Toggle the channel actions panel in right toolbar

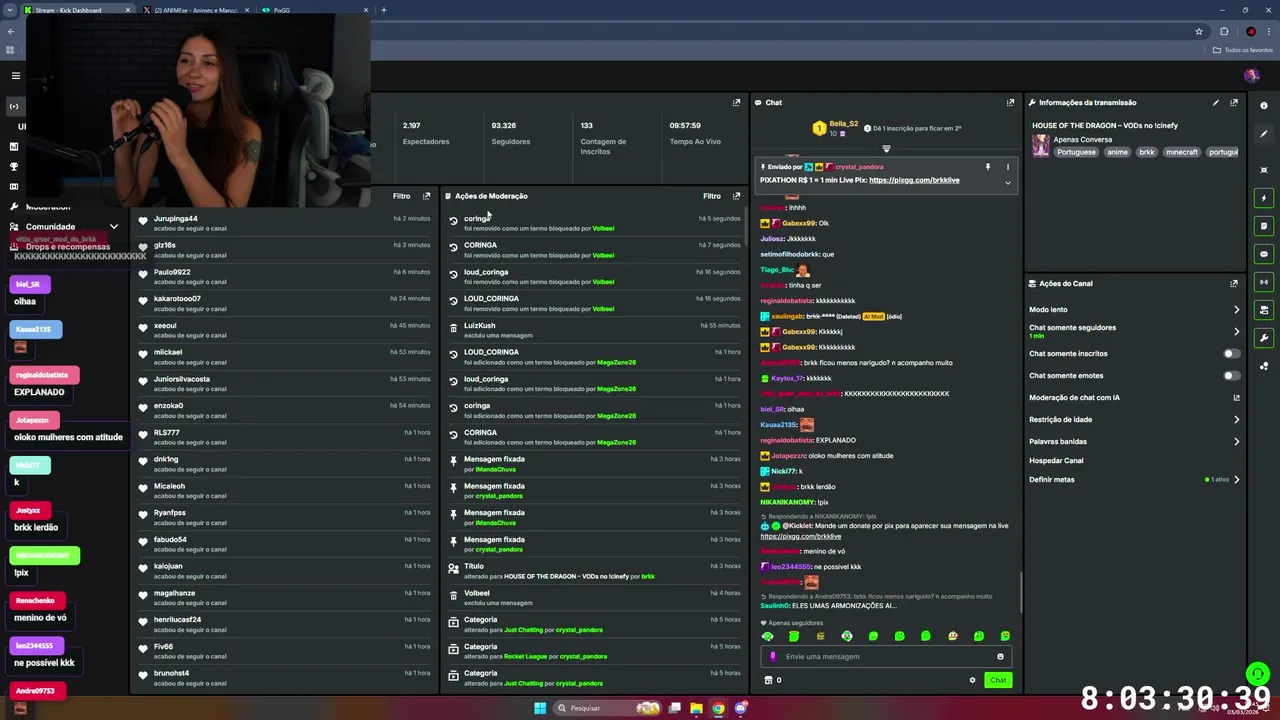tap(1264, 310)
